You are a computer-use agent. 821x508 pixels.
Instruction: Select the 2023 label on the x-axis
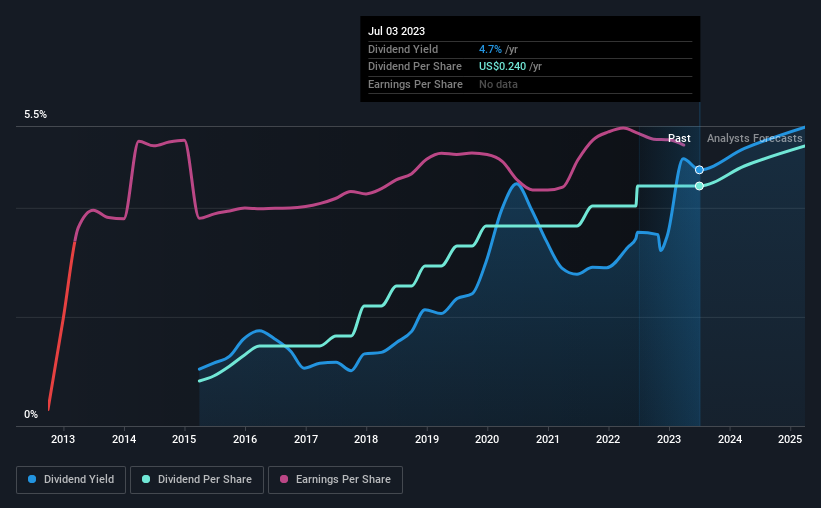click(x=669, y=439)
